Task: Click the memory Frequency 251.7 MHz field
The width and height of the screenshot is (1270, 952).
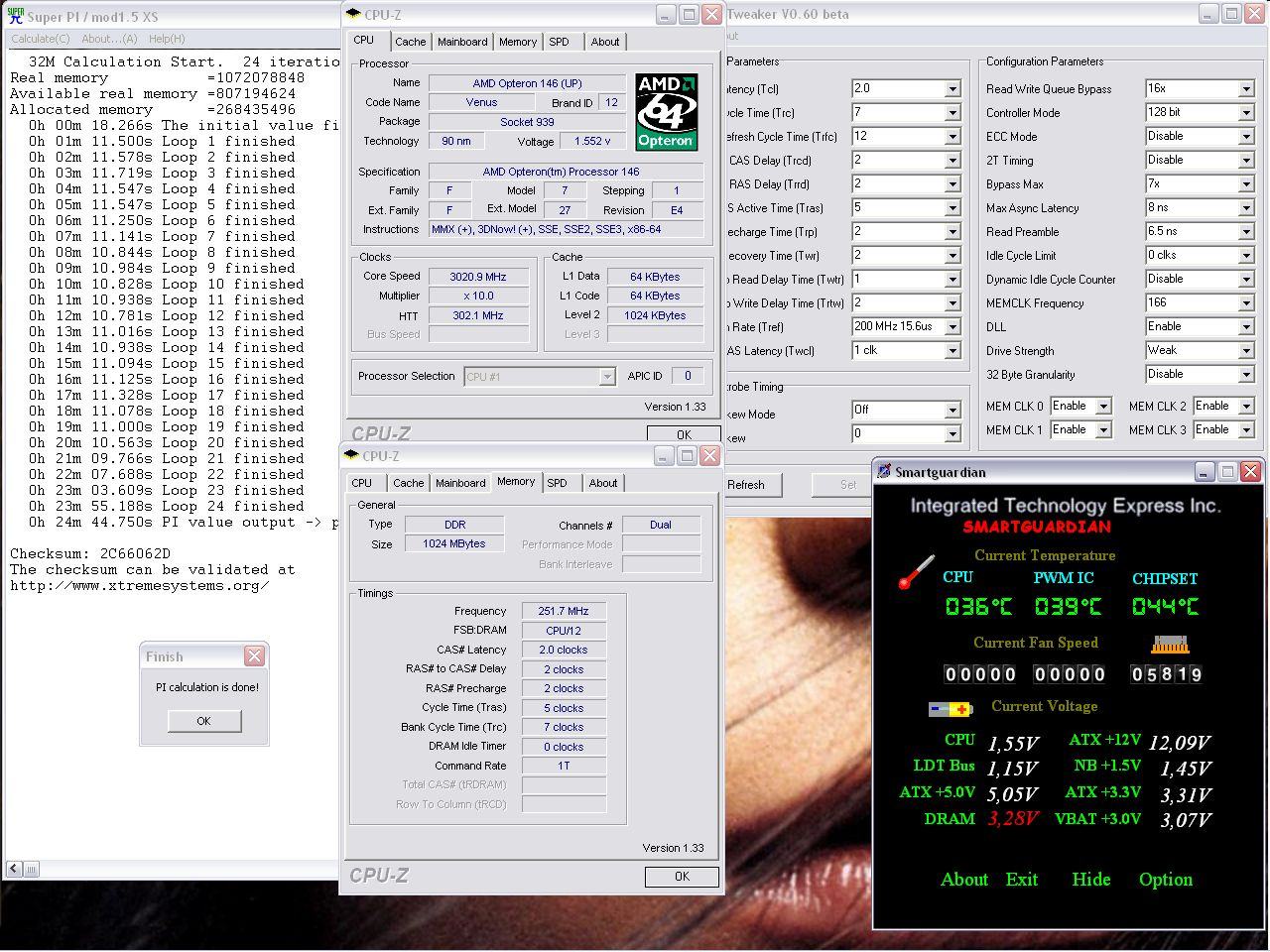Action: [x=564, y=612]
